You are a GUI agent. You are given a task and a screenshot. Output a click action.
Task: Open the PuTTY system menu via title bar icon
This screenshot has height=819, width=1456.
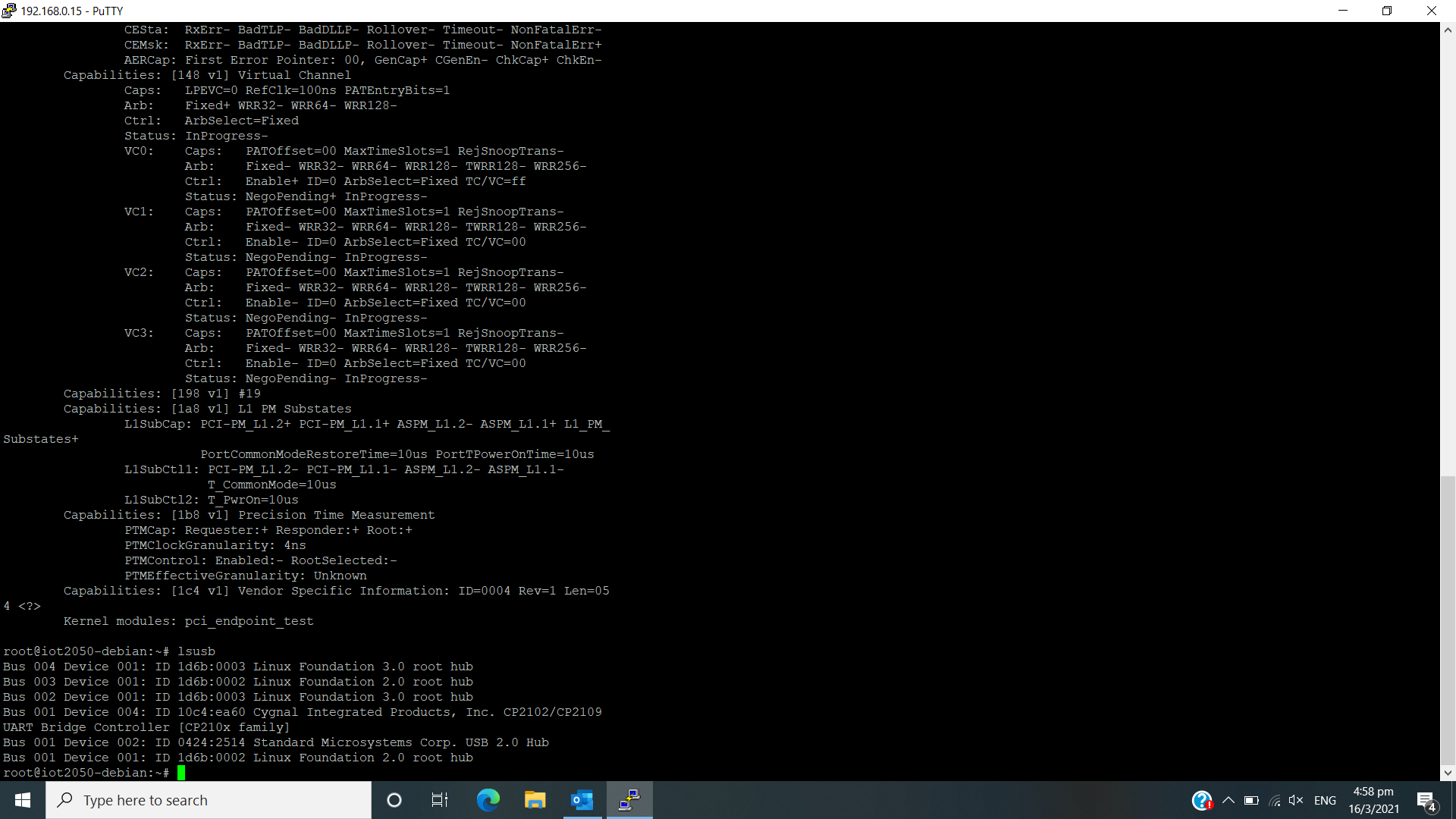8,11
